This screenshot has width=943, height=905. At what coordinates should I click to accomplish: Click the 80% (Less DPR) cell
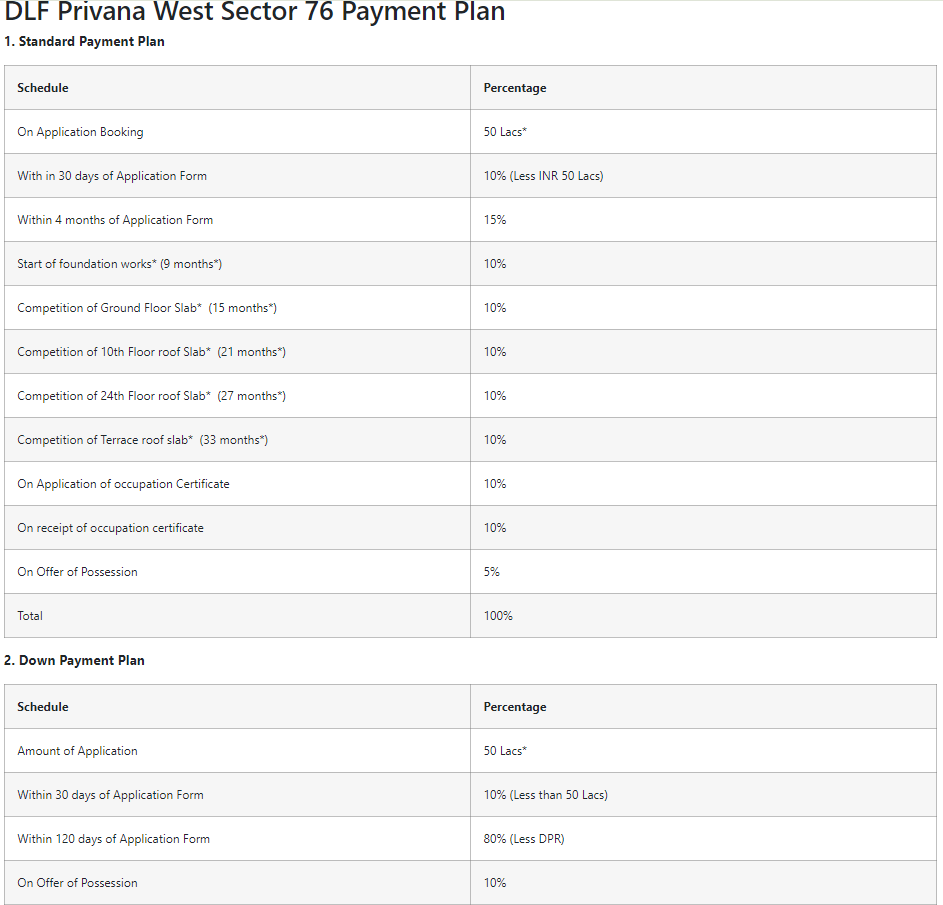click(x=703, y=838)
